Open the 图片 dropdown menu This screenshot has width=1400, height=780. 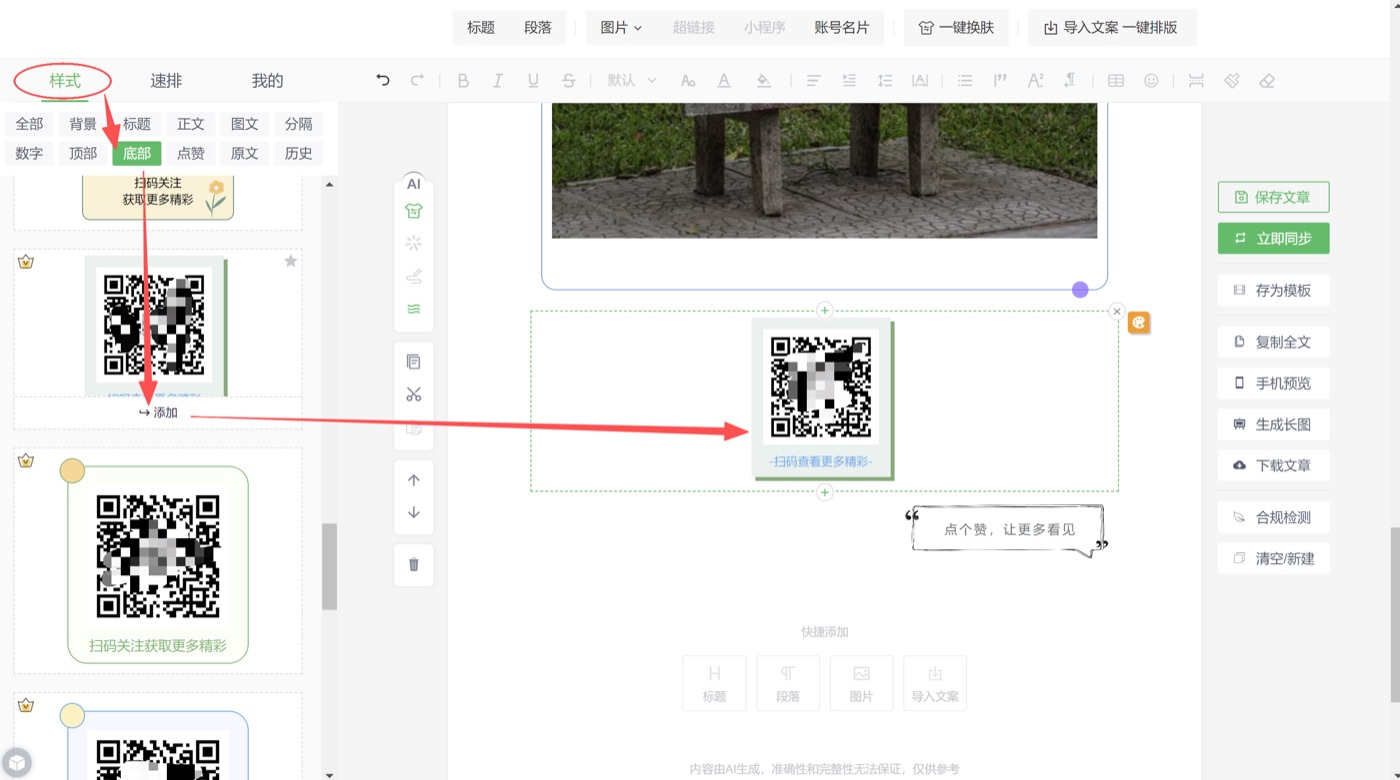[621, 28]
